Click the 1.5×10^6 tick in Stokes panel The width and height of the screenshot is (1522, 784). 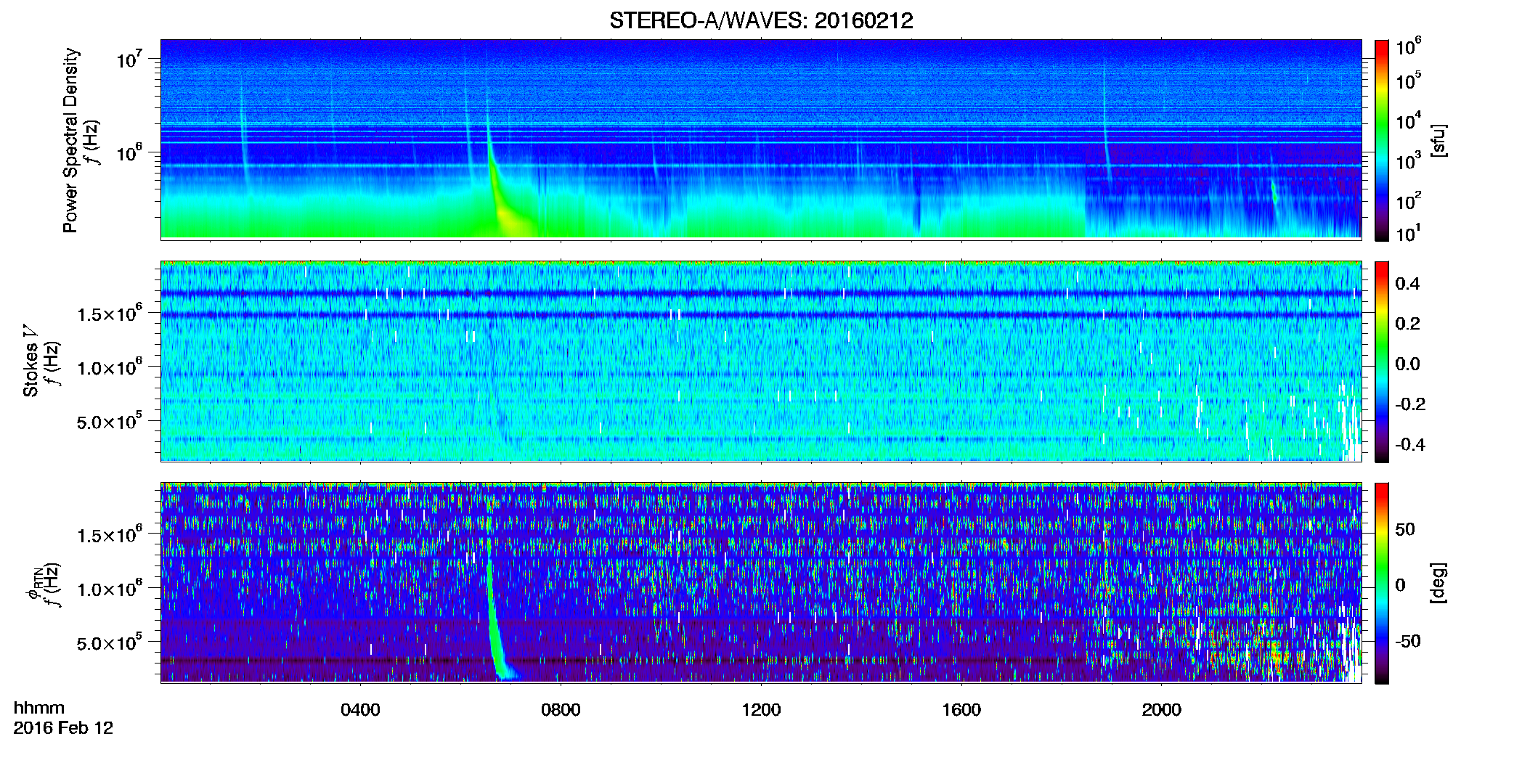pos(110,313)
